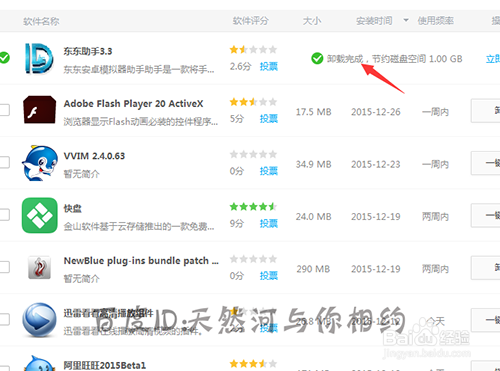Check the VVIM 2.4.0.63 row checkbox

[x=4, y=162]
